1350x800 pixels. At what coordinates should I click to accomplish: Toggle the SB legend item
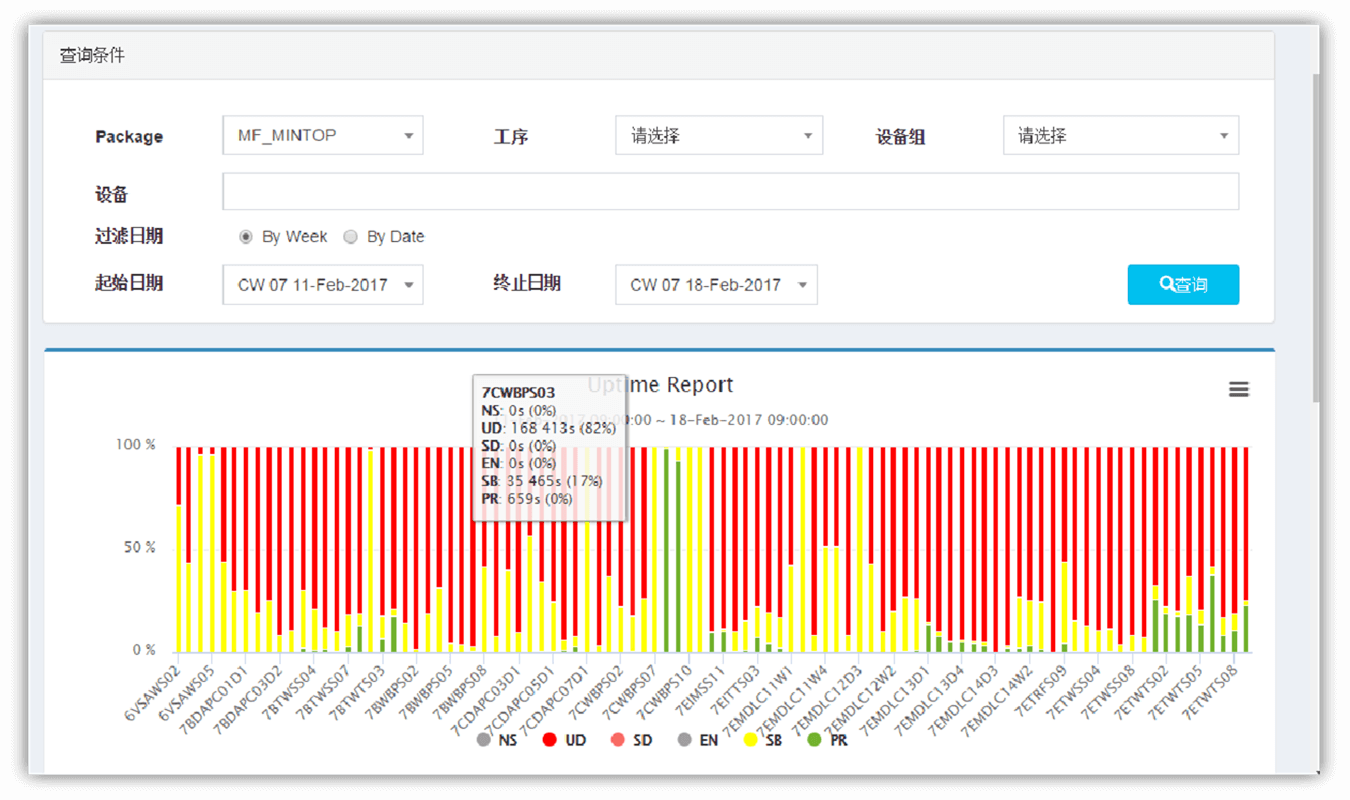click(764, 741)
